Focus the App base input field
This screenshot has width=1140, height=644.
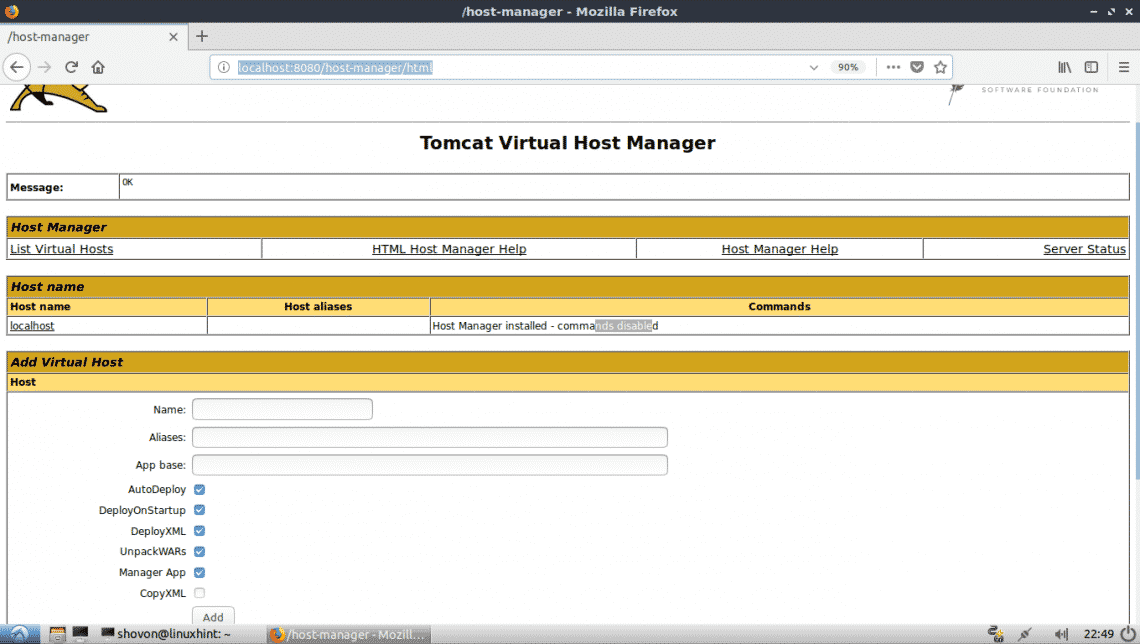[x=430, y=464]
